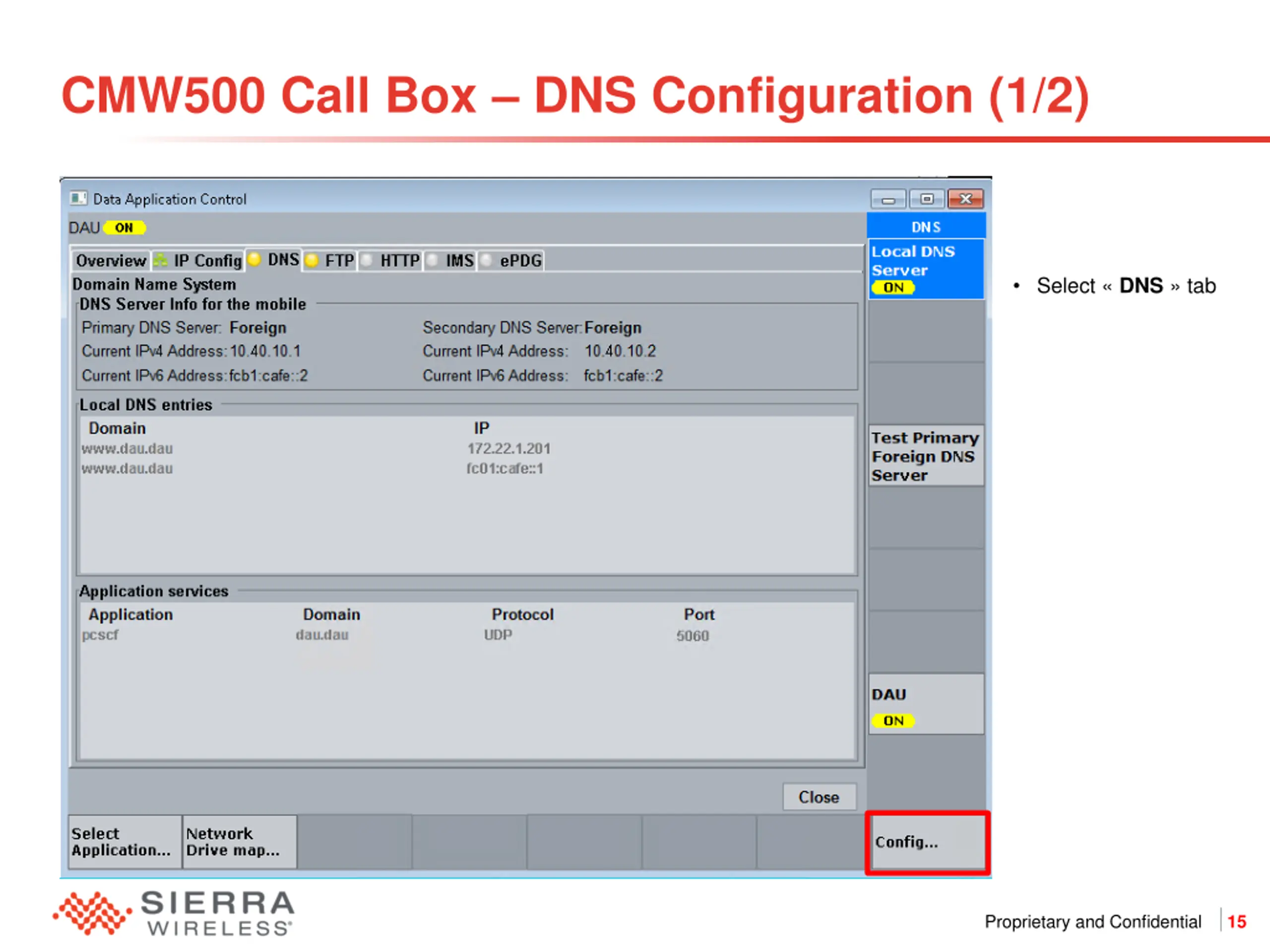Switch to the IMS tab
The image size is (1270, 952).
click(450, 260)
